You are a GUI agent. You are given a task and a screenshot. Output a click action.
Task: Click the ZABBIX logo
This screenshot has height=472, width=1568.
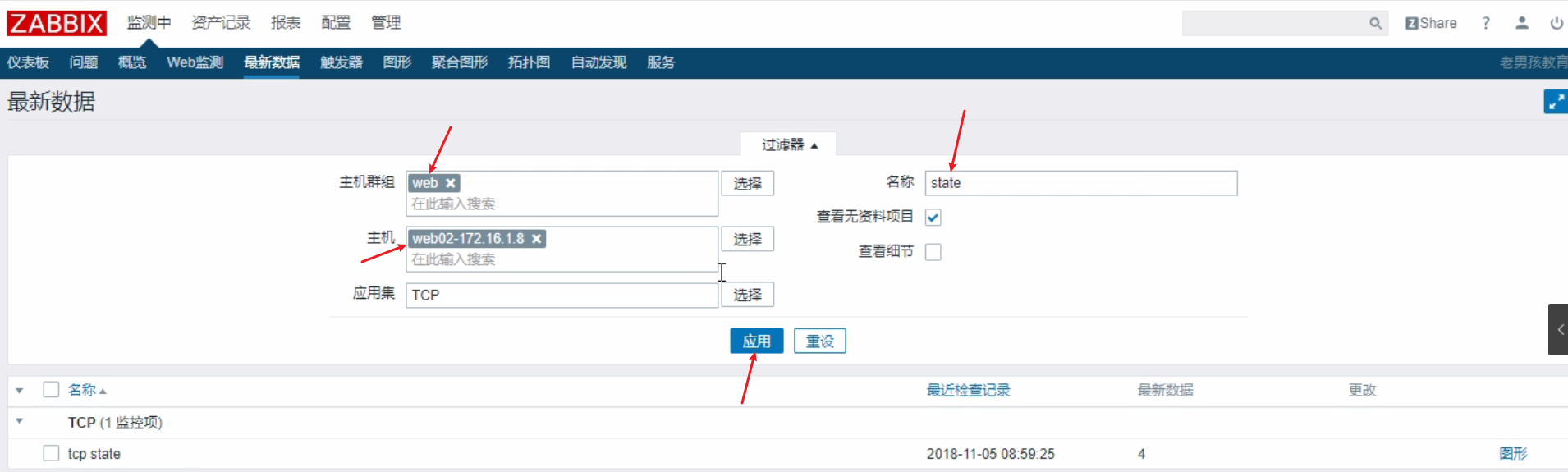(x=57, y=23)
